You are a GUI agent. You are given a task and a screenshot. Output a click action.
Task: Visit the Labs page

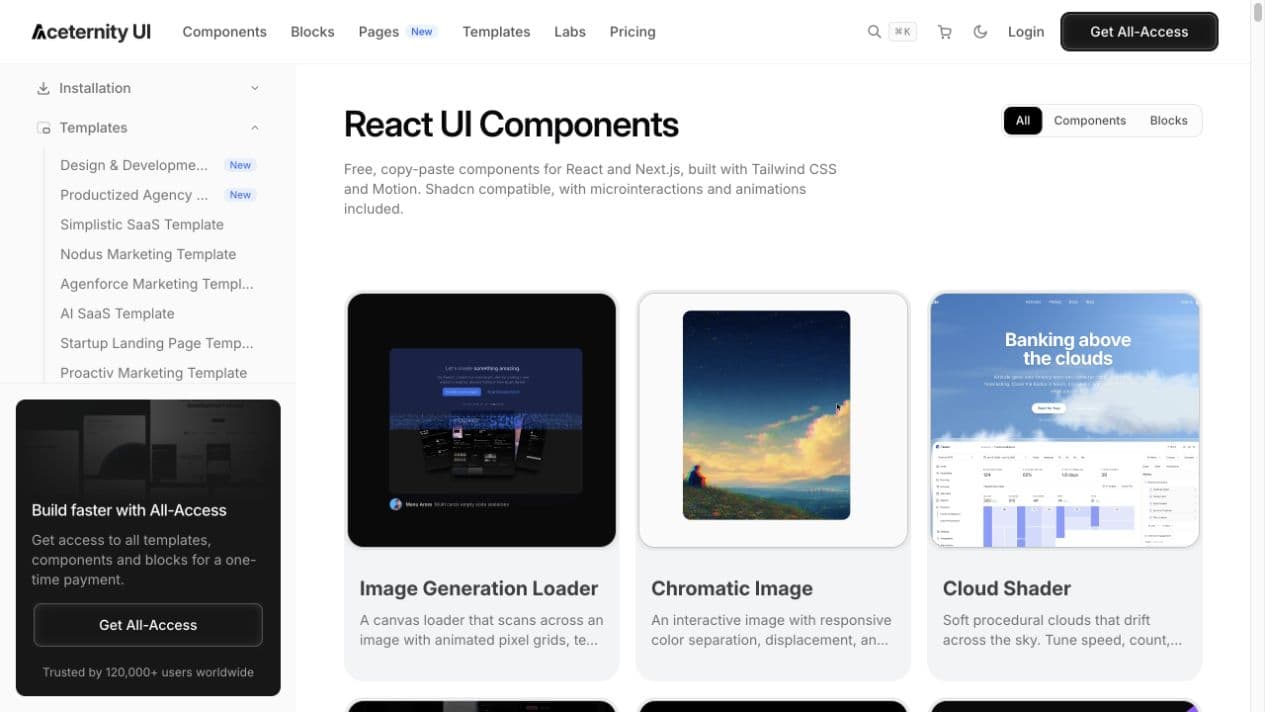pyautogui.click(x=570, y=32)
